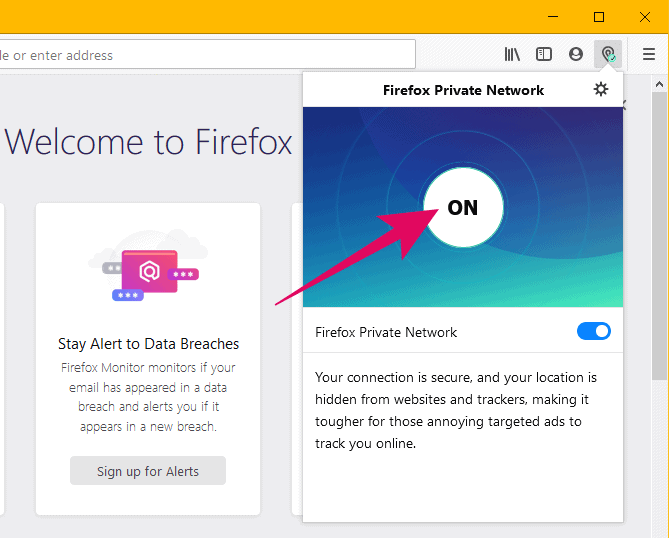Click the Firefox Private Network toolbar icon
Viewport: 669px width, 538px height.
point(608,54)
